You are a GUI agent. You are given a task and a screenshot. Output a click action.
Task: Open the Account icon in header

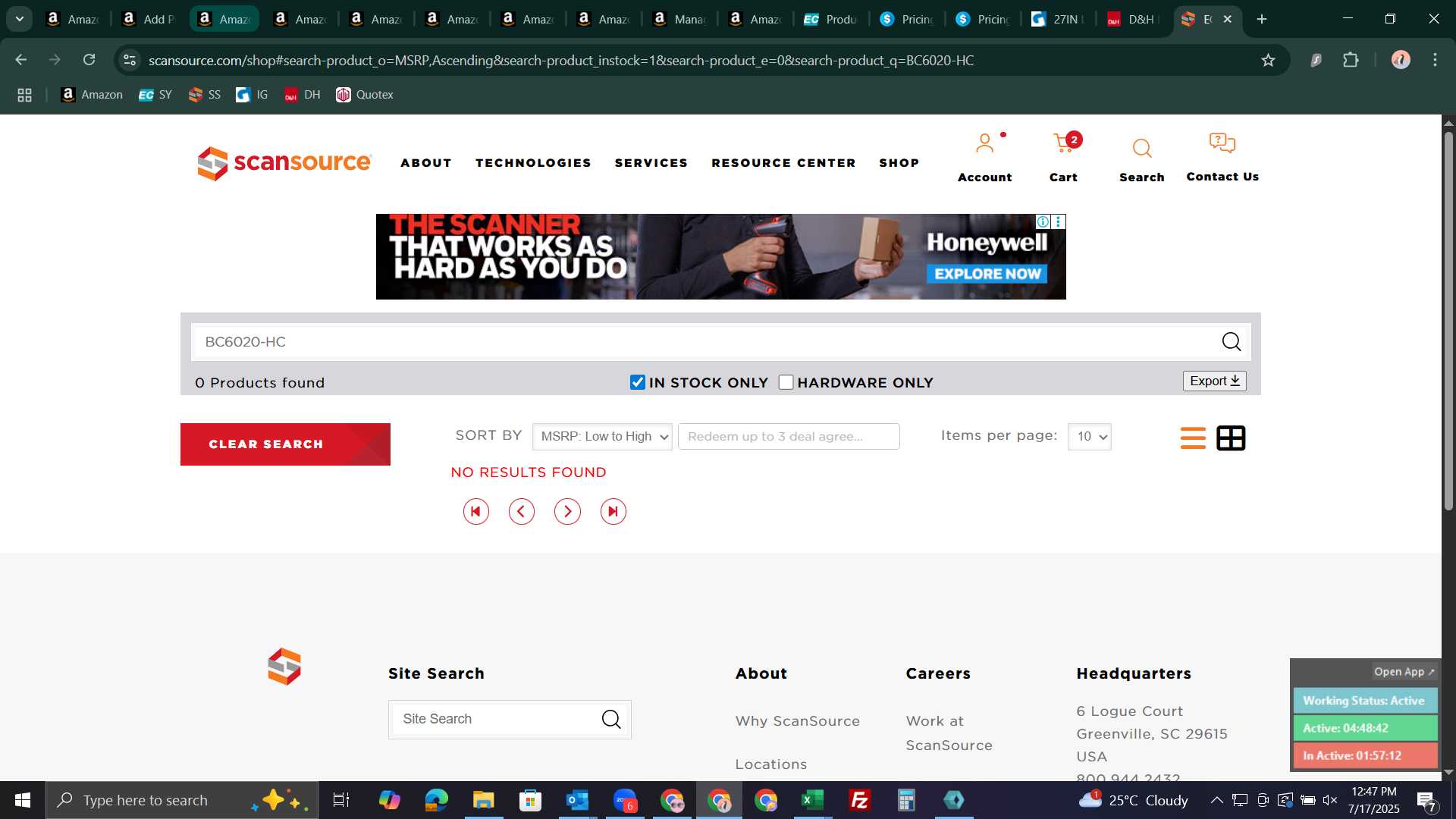click(x=984, y=144)
